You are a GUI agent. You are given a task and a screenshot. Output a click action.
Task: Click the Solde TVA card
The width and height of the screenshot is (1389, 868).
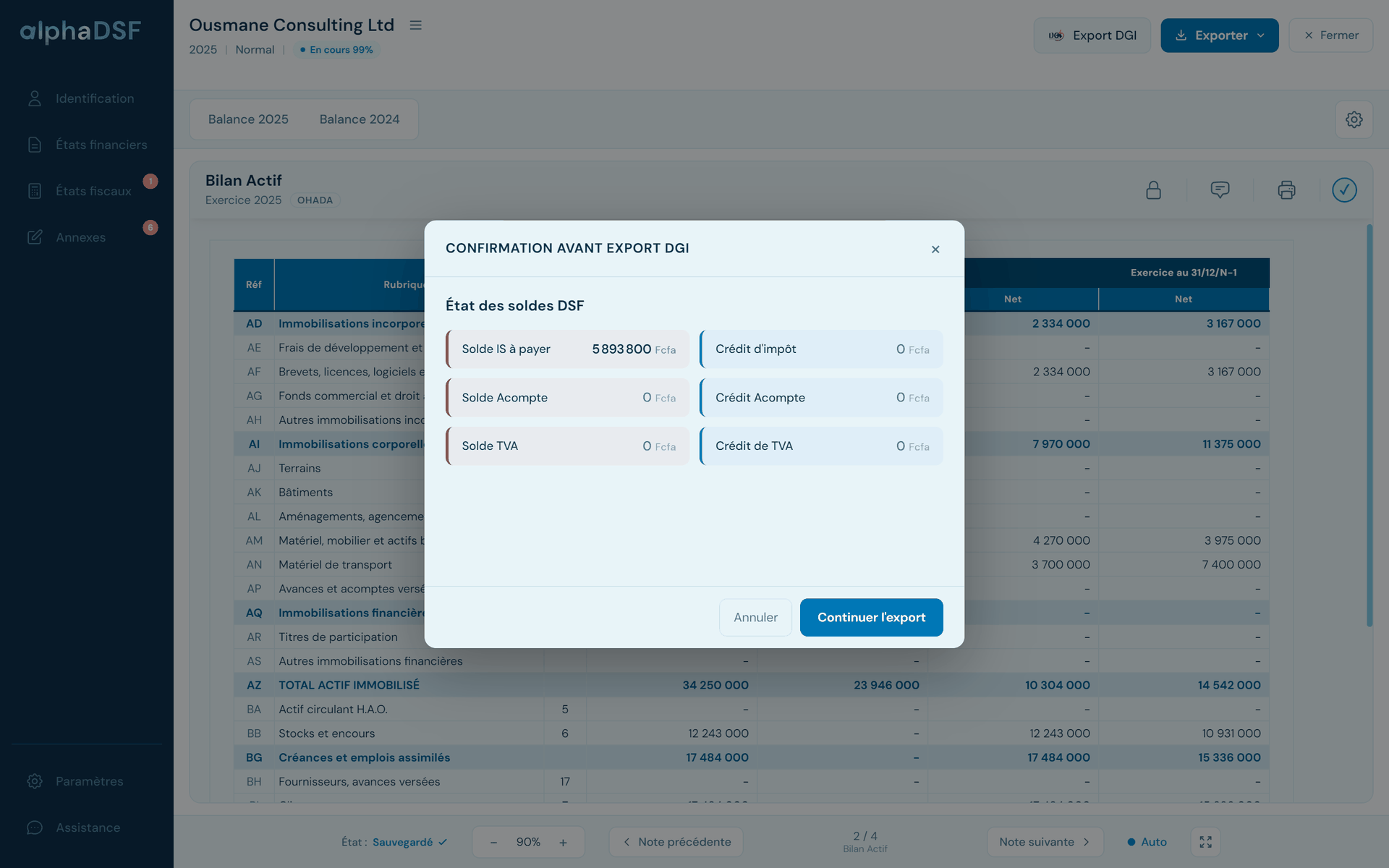click(x=567, y=446)
